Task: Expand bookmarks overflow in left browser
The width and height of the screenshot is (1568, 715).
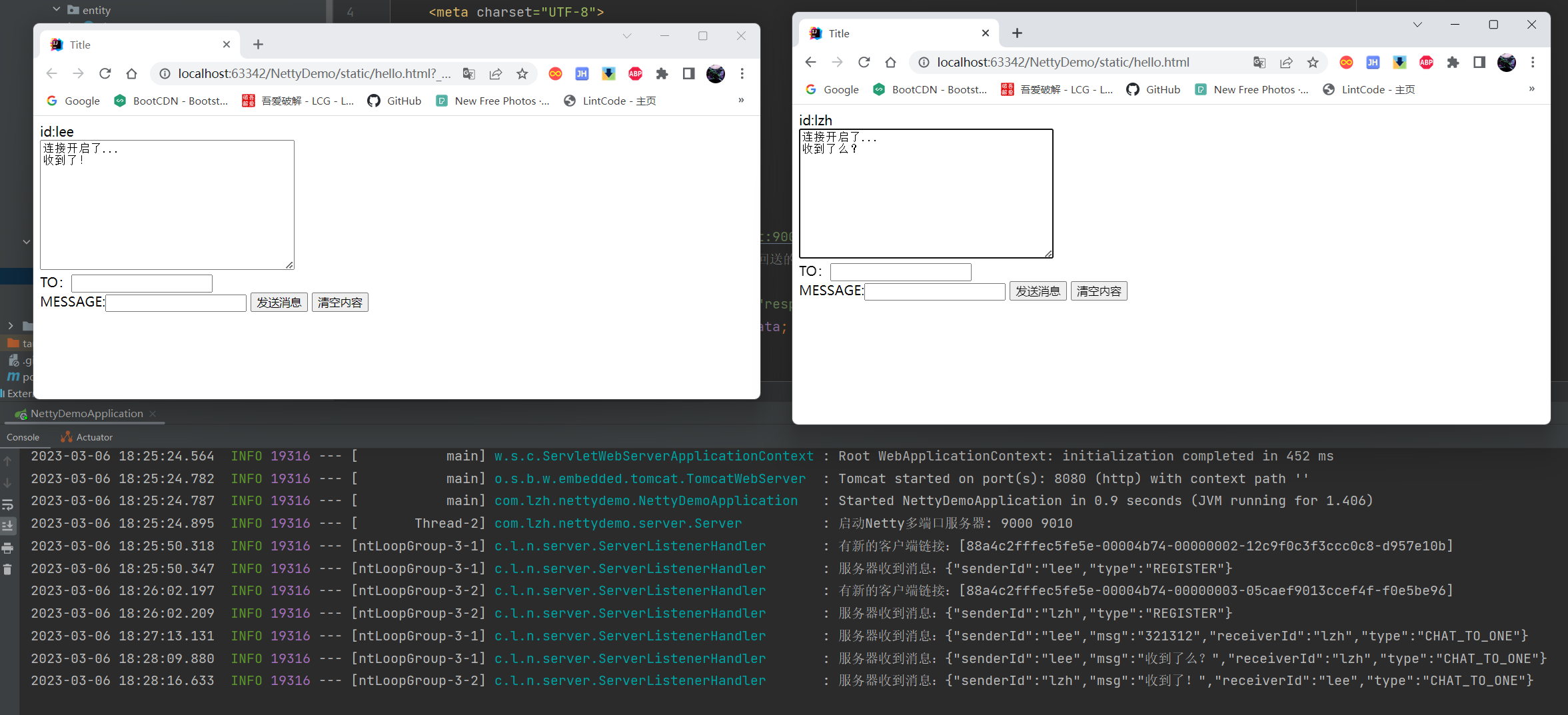Action: pyautogui.click(x=741, y=100)
